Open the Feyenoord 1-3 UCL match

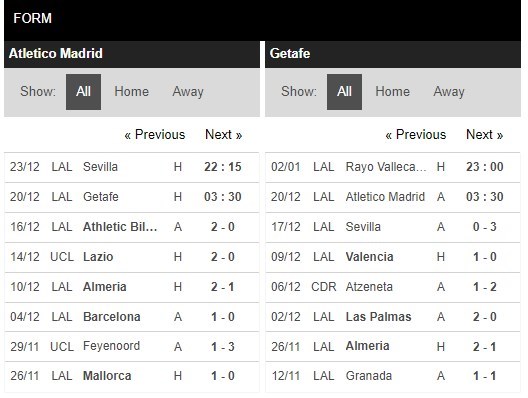pos(132,346)
